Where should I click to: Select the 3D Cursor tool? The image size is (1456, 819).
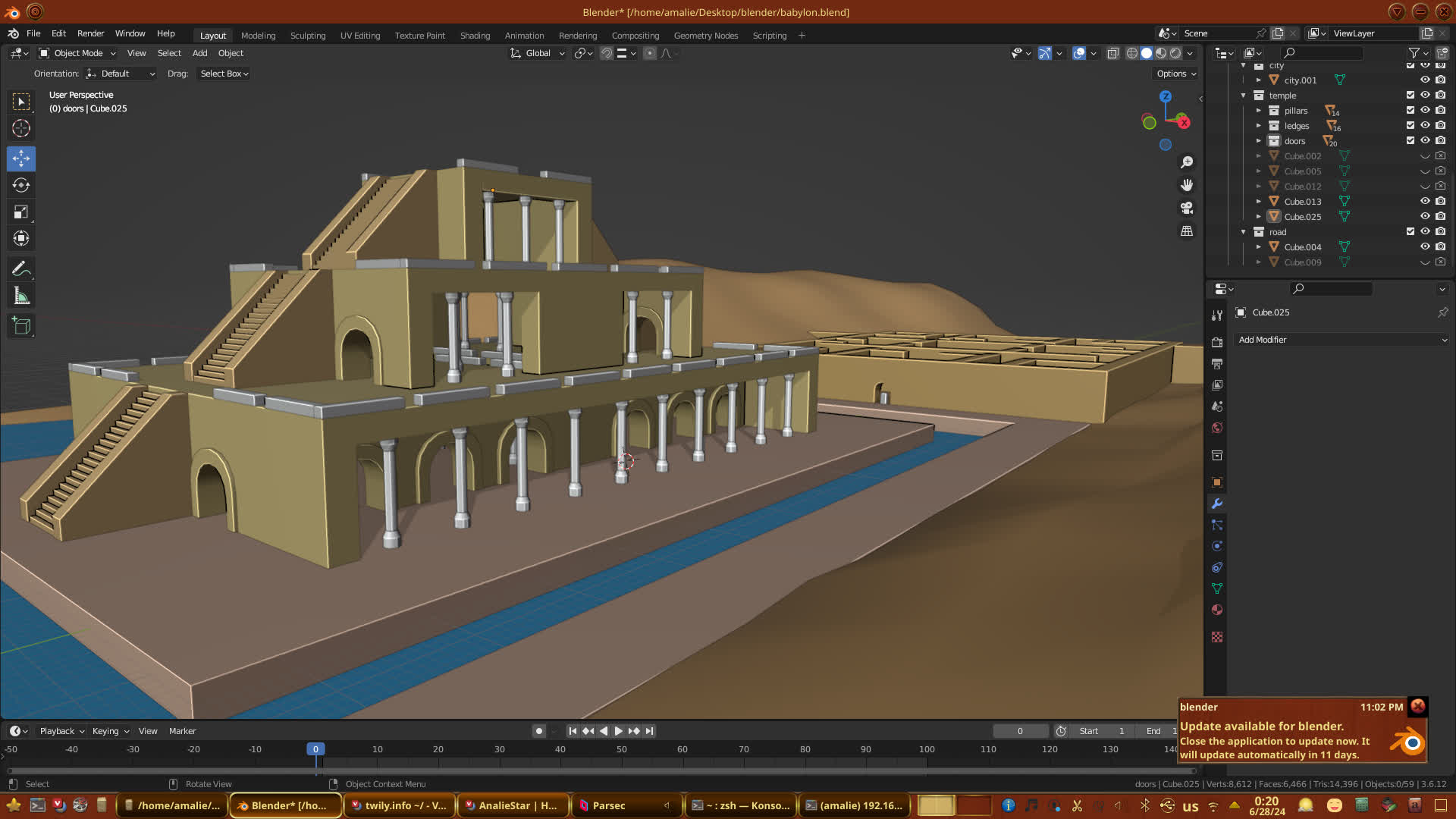[21, 128]
